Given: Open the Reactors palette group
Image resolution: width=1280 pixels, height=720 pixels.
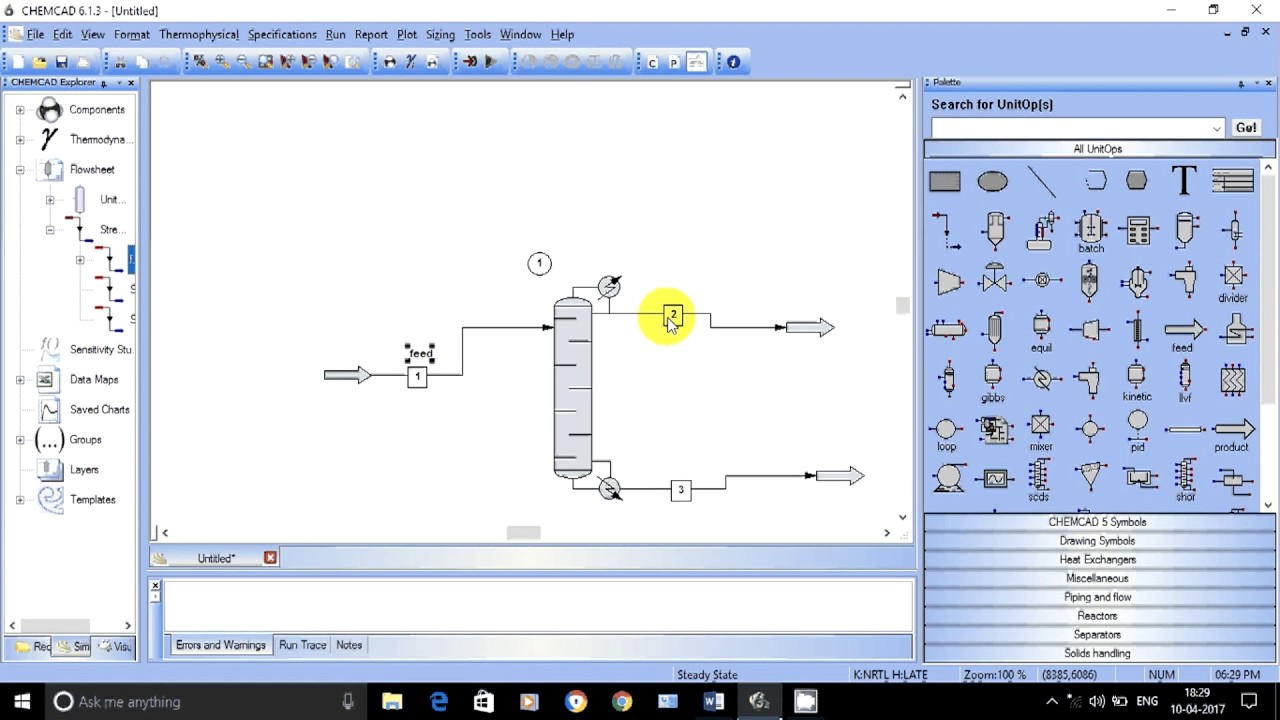Looking at the screenshot, I should pyautogui.click(x=1097, y=616).
